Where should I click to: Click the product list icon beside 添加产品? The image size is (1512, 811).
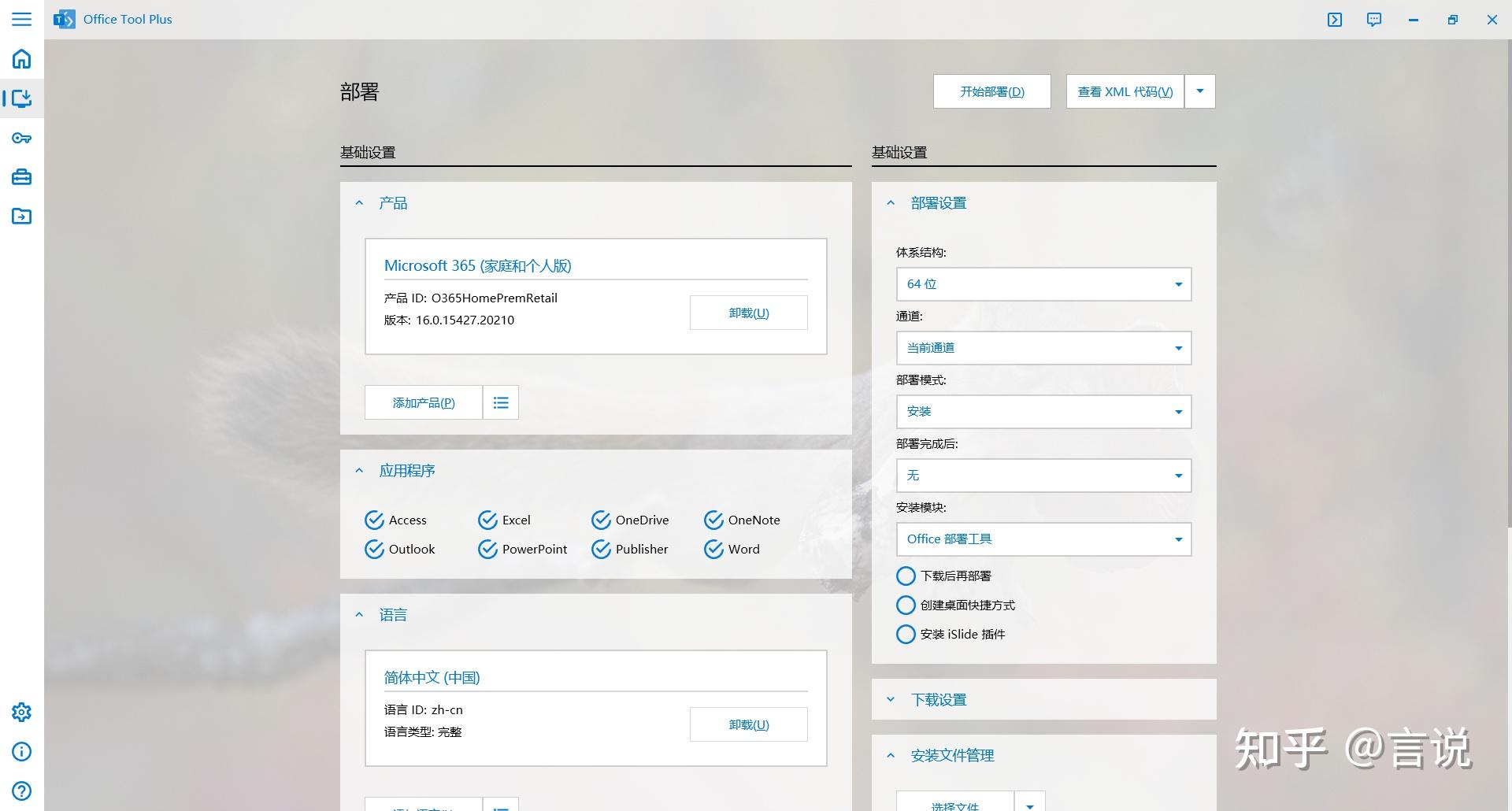(x=501, y=402)
